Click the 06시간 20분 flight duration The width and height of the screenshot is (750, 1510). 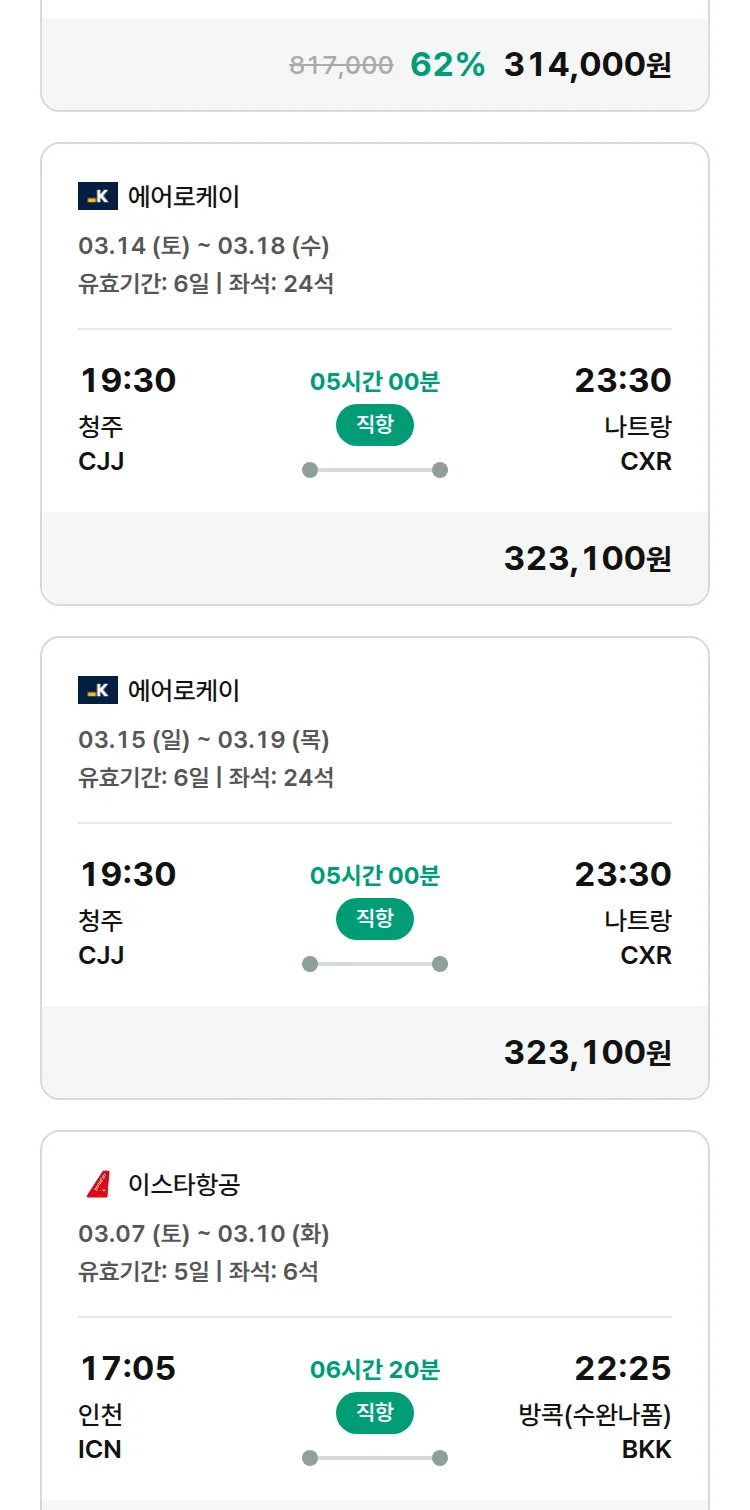[x=374, y=1370]
